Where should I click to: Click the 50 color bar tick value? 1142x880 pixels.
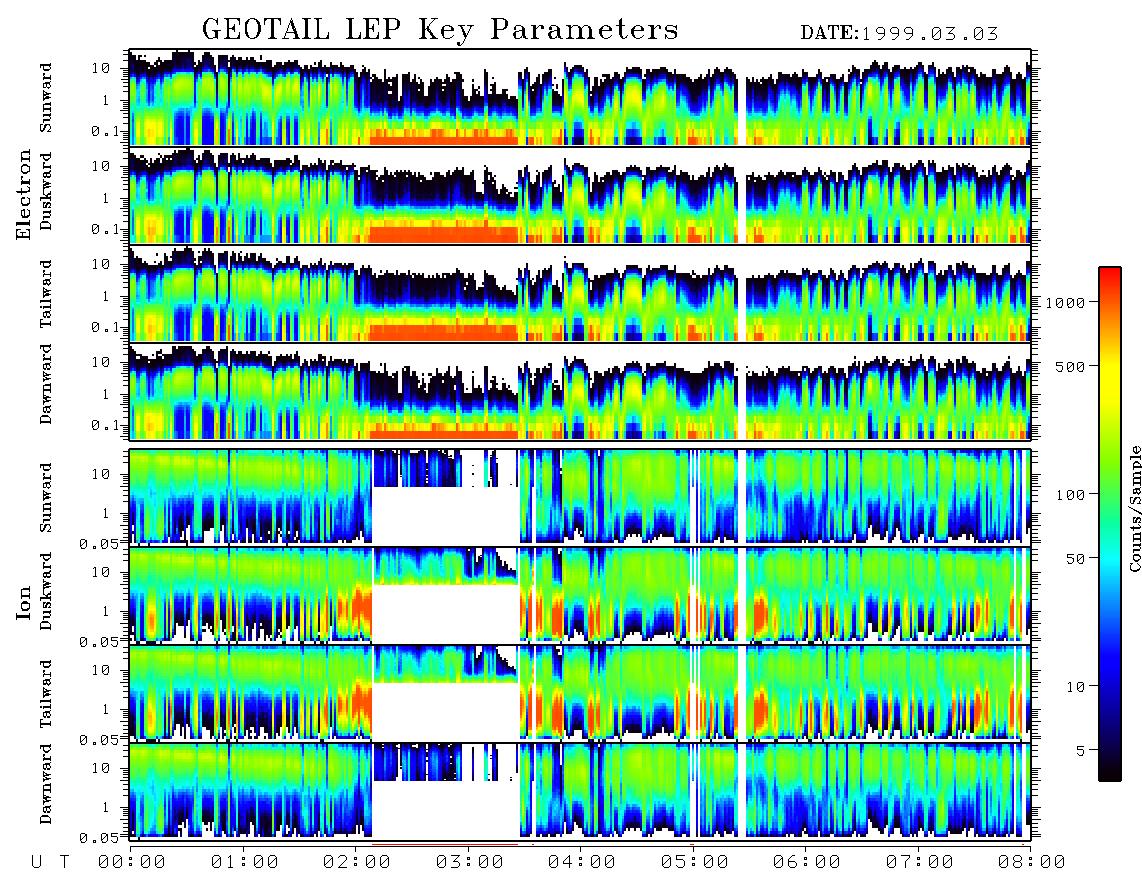coord(1076,559)
